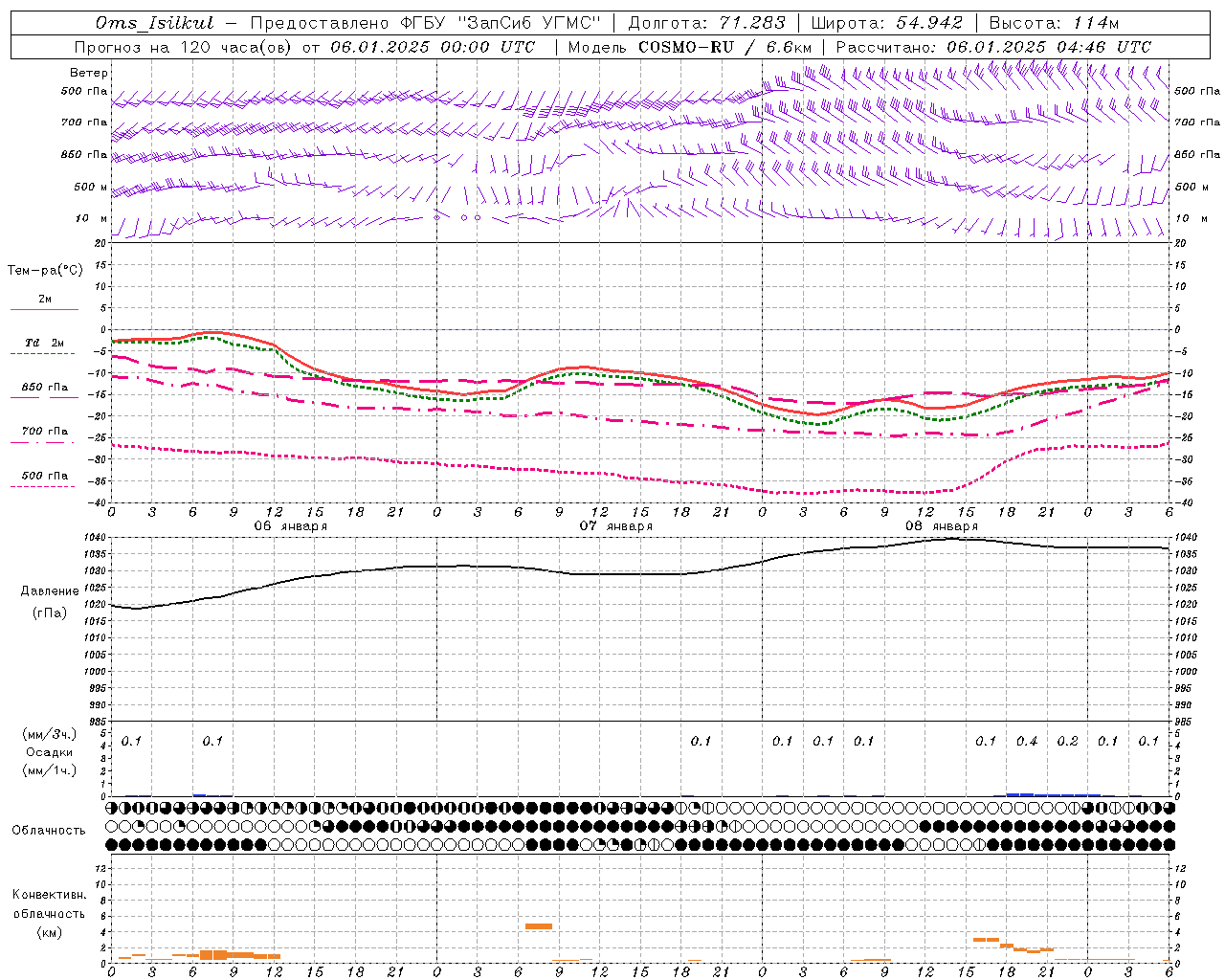This screenshot has width=1225, height=980.
Task: Click the 850 гПа entry in temperature legend
Action: tap(45, 388)
